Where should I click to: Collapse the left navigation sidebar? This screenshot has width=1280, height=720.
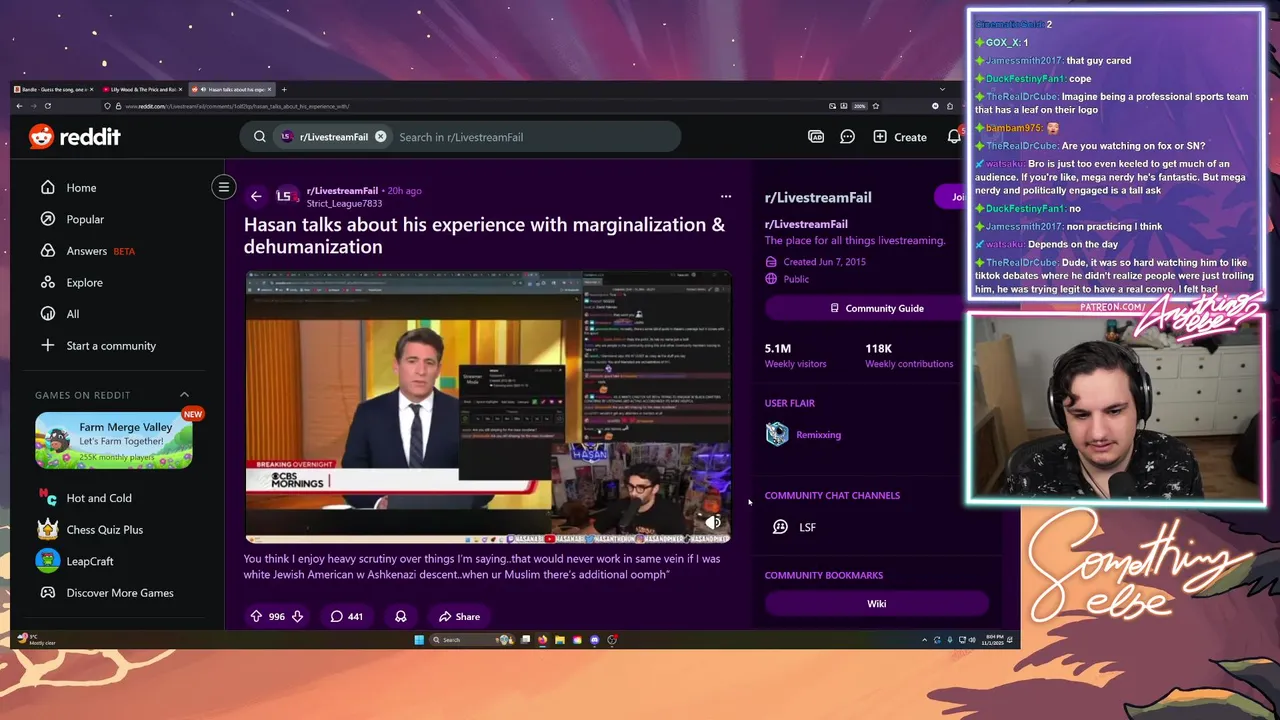[x=224, y=187]
